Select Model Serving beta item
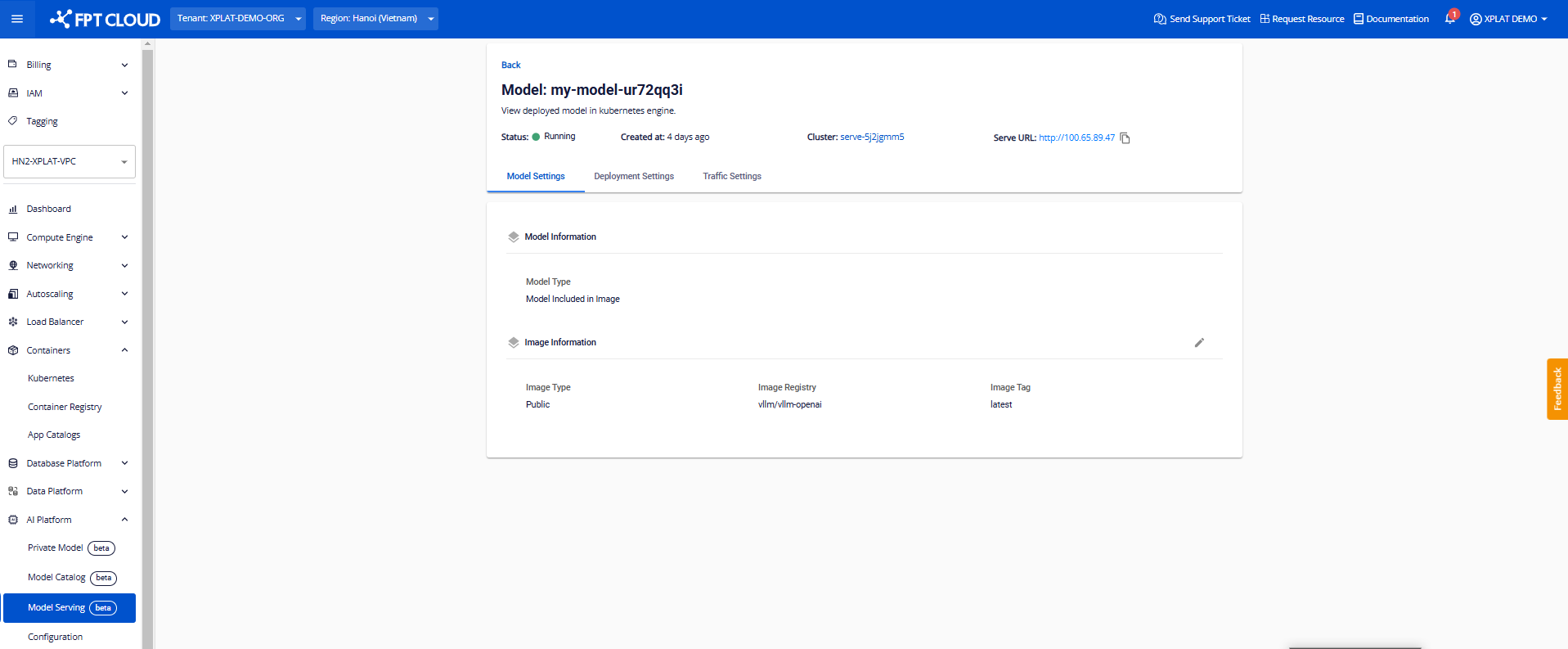The image size is (1568, 649). [x=70, y=607]
